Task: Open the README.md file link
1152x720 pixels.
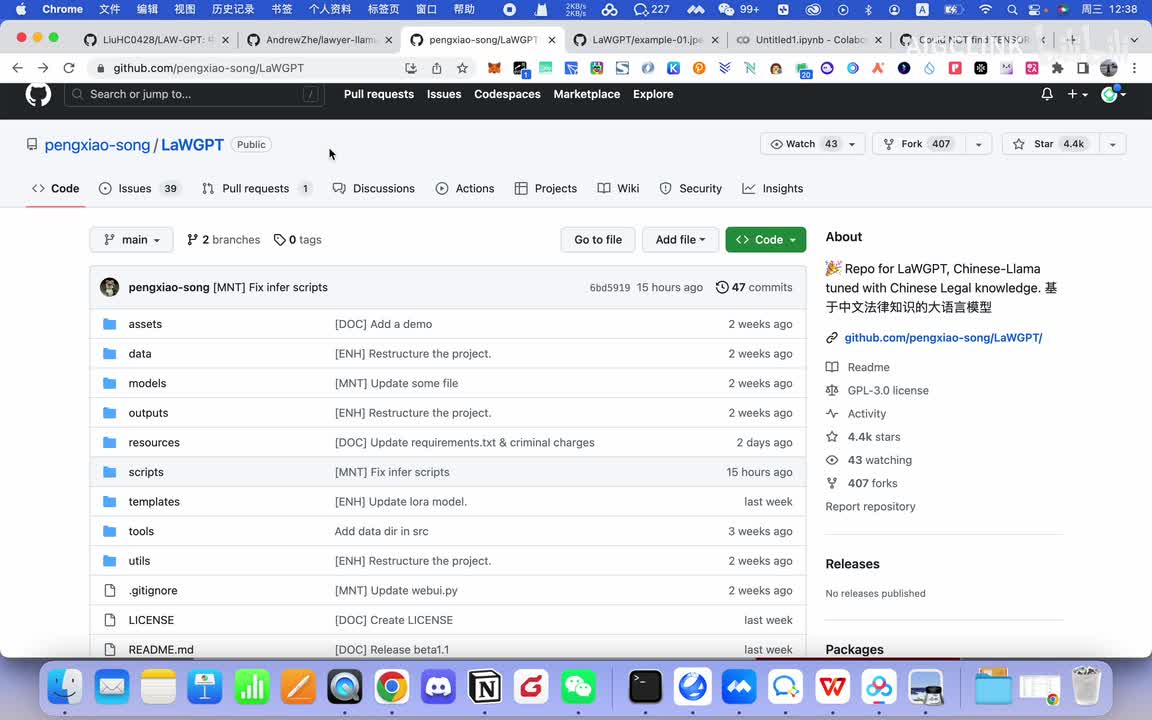Action: [161, 649]
